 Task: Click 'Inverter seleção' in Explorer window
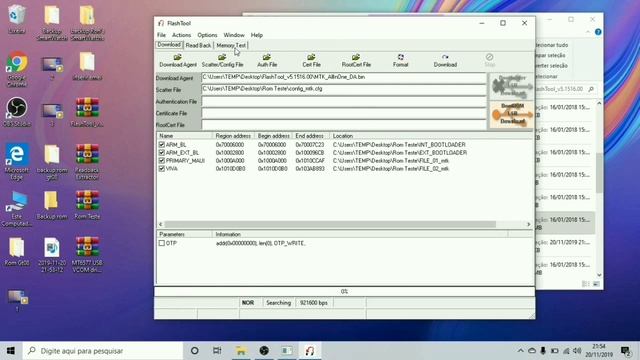click(552, 66)
